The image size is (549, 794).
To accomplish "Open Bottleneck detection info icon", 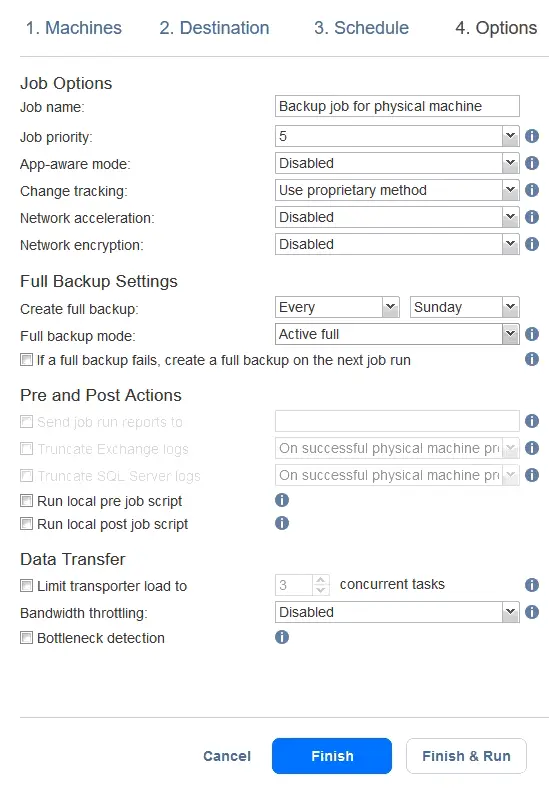I will point(282,637).
